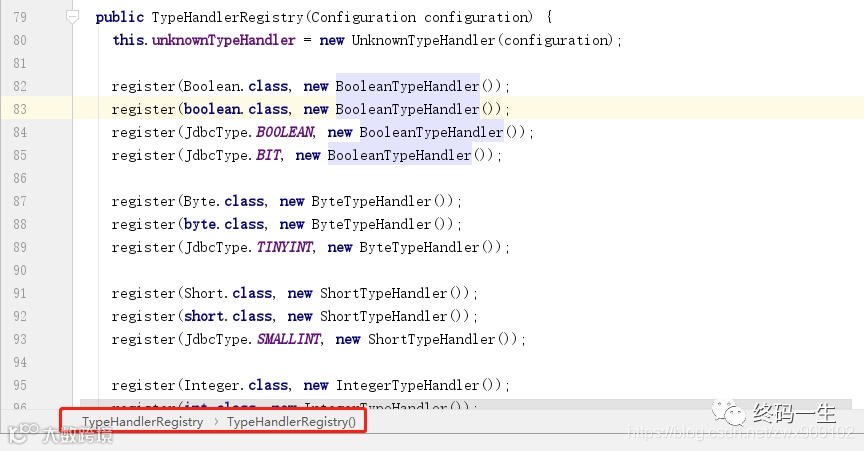Image resolution: width=864 pixels, height=451 pixels.
Task: Select line number 80 in gutter
Action: (20, 40)
